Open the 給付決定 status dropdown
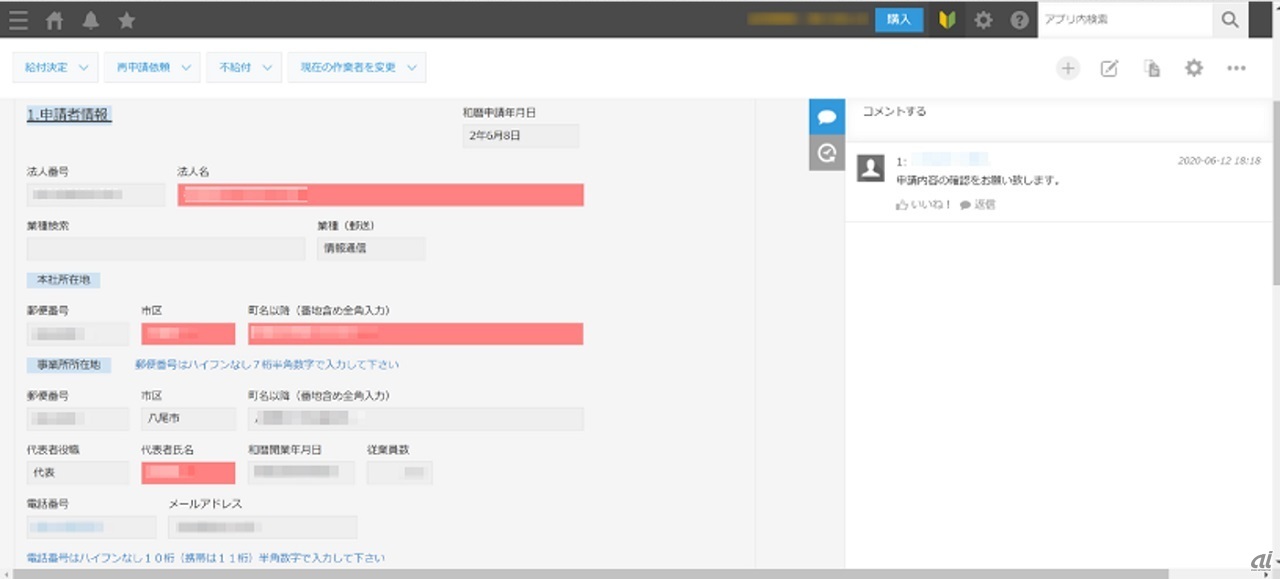Screen dimensions: 1280x579 click(56, 67)
